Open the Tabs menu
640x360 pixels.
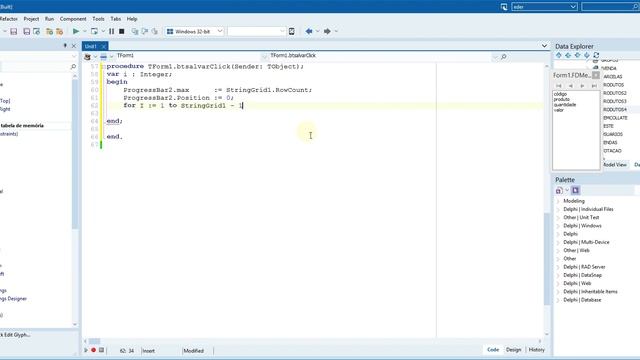pyautogui.click(x=116, y=19)
